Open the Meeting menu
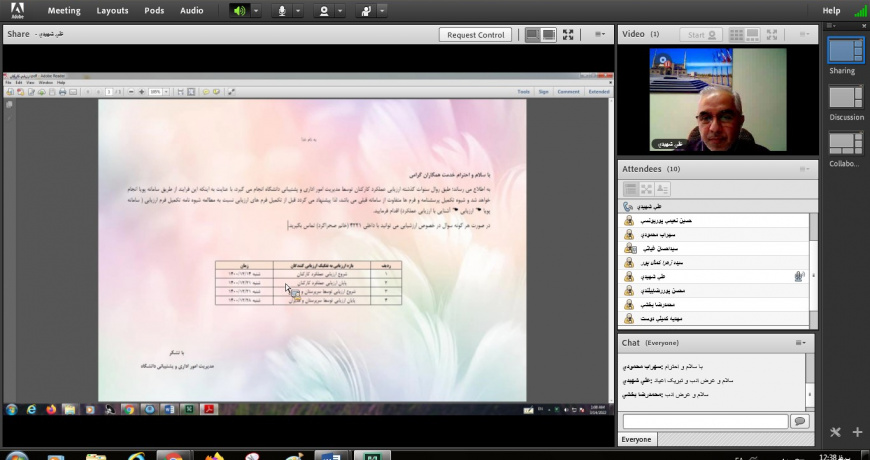The image size is (870, 460). 64,11
